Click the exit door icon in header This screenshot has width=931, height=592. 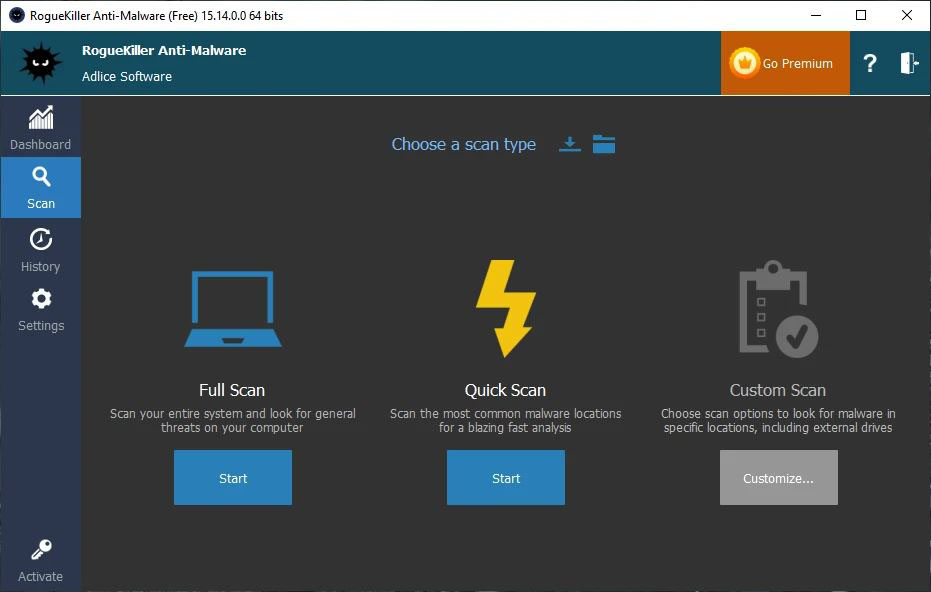tap(909, 63)
